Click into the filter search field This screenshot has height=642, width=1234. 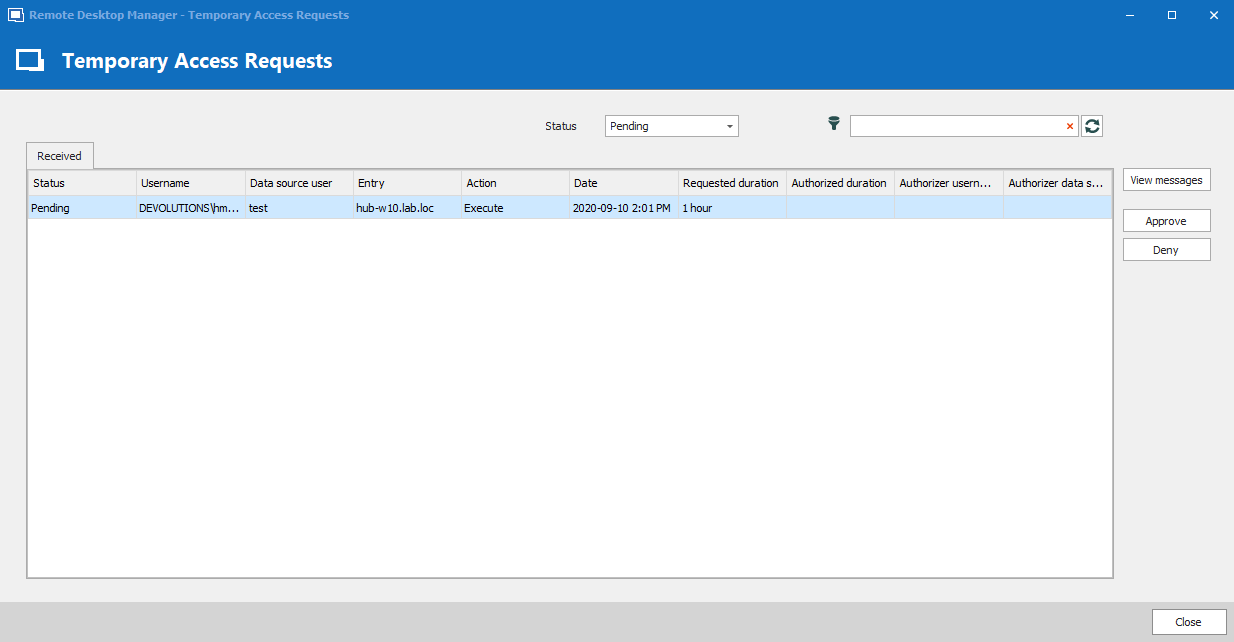point(955,126)
